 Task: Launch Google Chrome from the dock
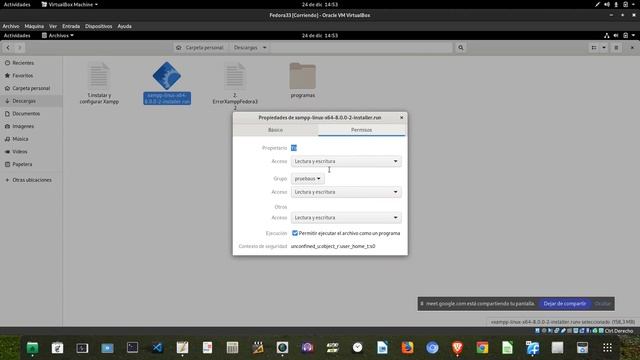coord(482,347)
